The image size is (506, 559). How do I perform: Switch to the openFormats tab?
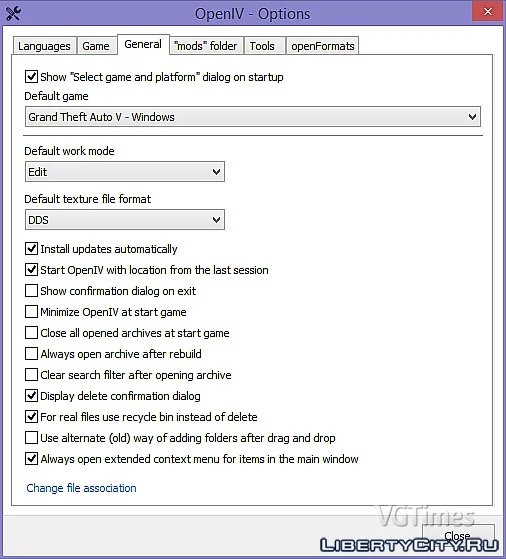(322, 46)
